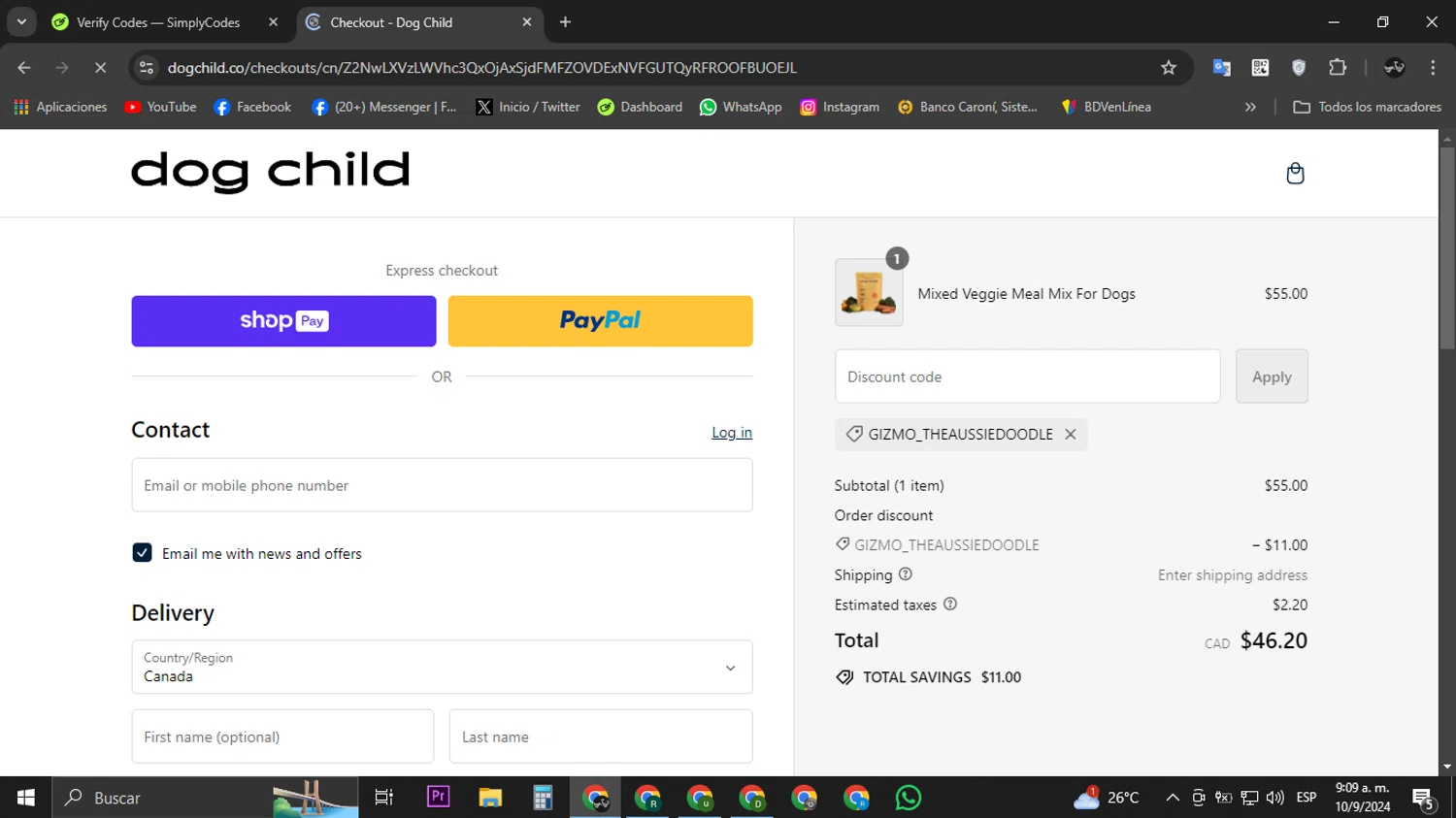Image resolution: width=1456 pixels, height=818 pixels.
Task: Stop loading the page
Action: click(x=100, y=67)
